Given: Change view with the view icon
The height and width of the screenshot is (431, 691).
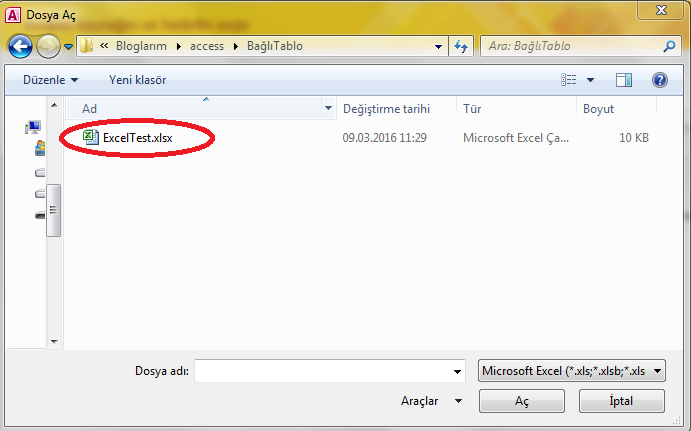Looking at the screenshot, I should pos(568,80).
